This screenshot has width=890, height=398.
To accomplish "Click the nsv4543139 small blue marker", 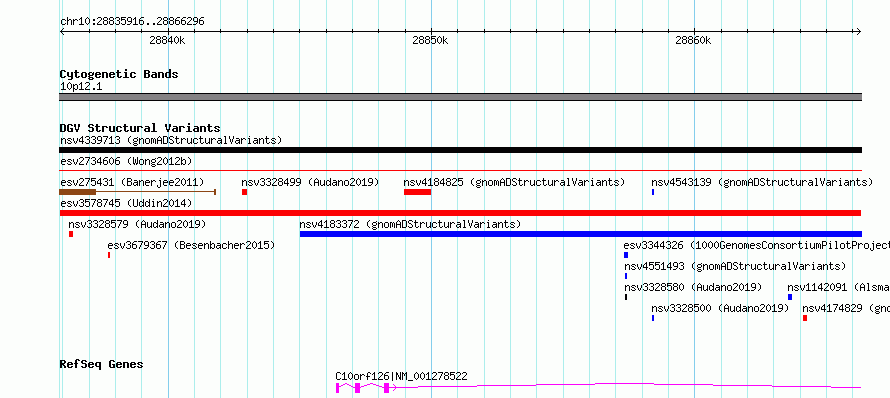I will pyautogui.click(x=653, y=192).
